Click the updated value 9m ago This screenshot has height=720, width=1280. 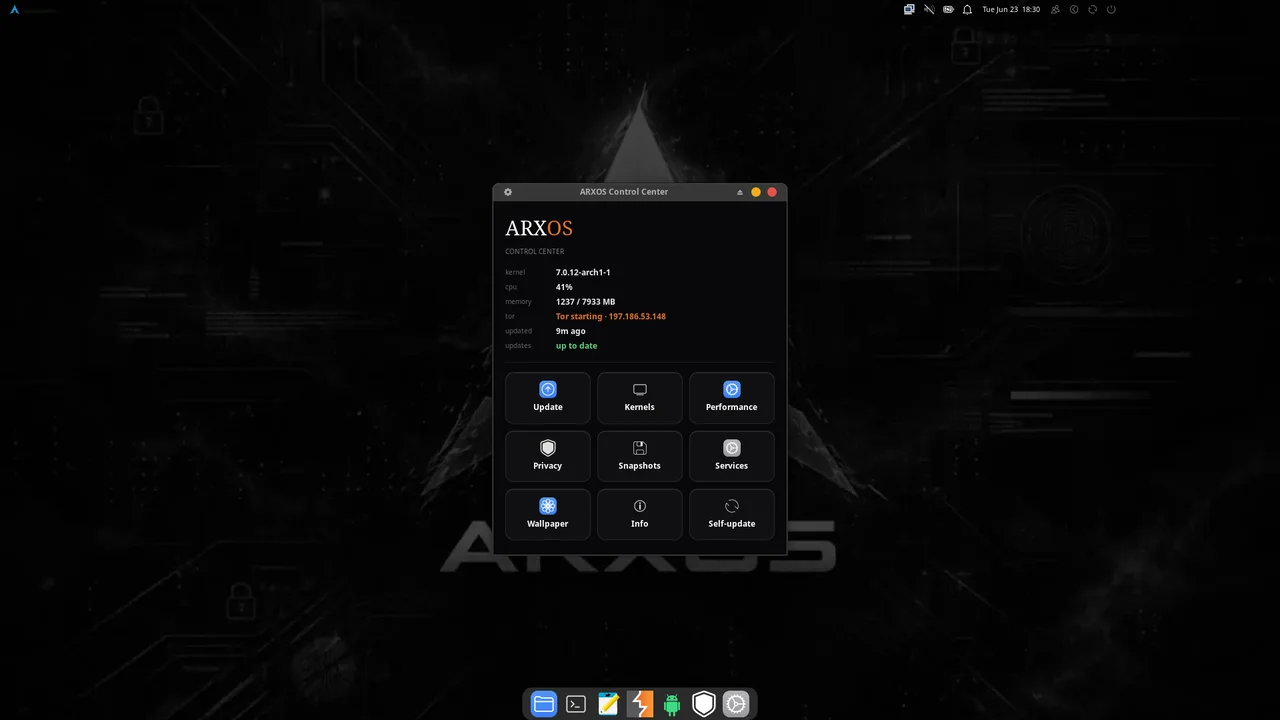[571, 331]
